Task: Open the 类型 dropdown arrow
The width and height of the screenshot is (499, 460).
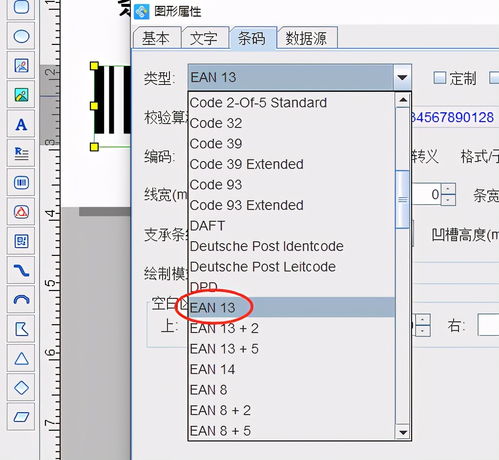Action: [x=402, y=78]
